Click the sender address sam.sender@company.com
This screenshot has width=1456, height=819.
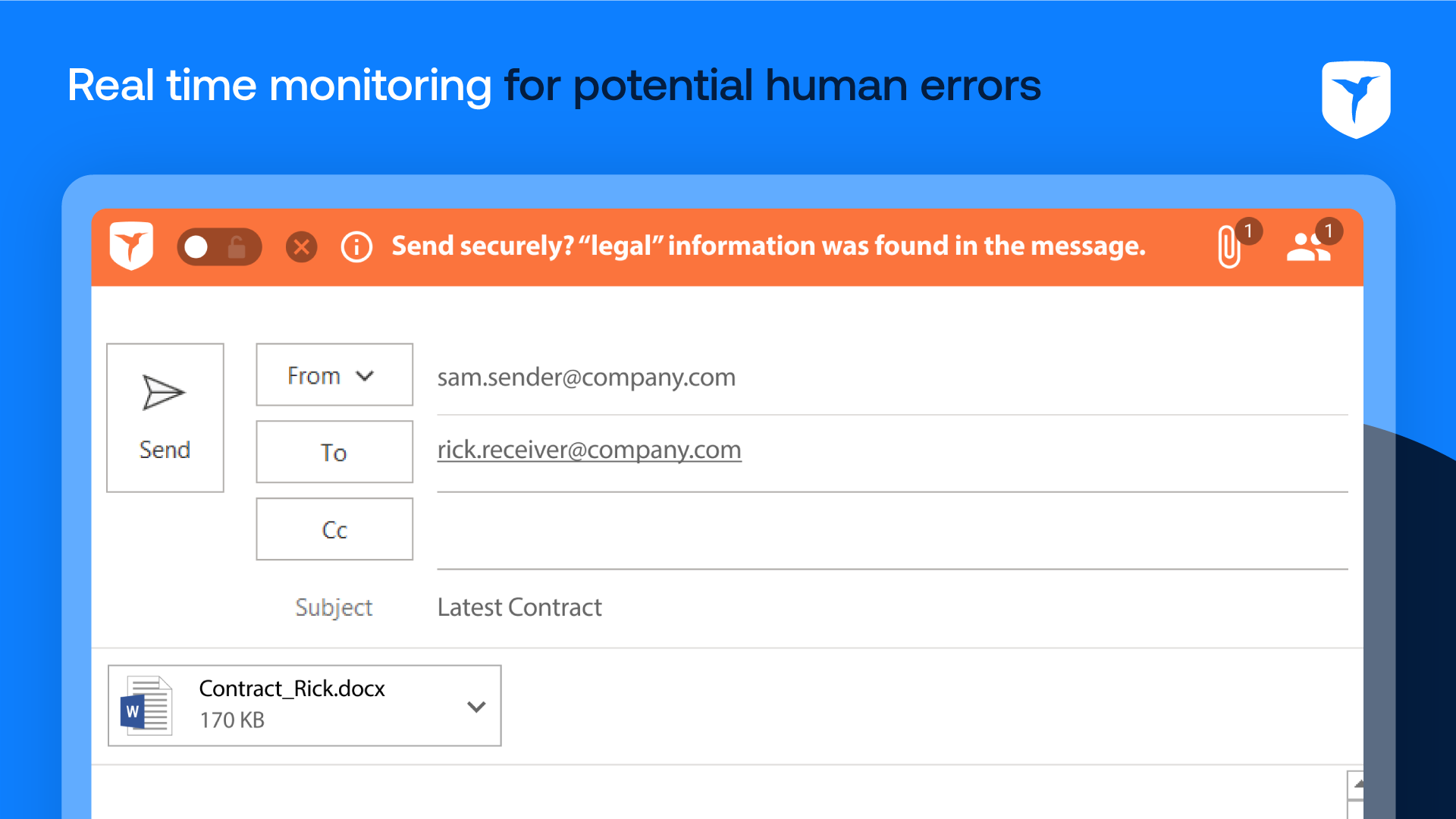(x=586, y=377)
